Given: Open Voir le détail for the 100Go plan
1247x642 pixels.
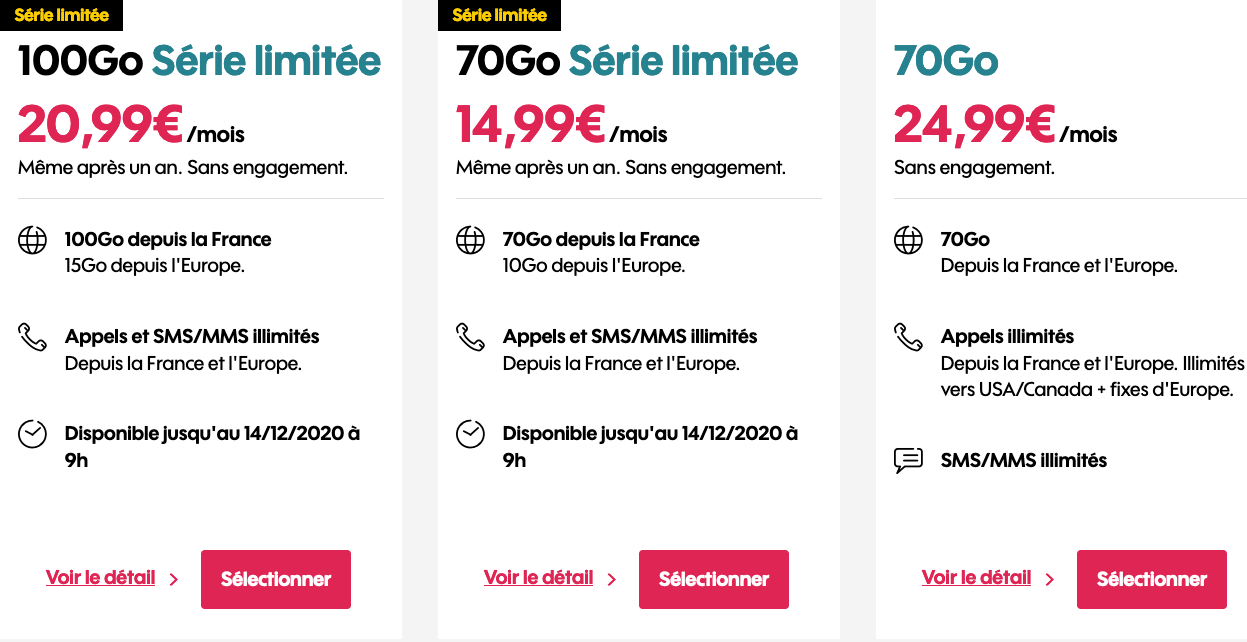Looking at the screenshot, I should pos(101,578).
